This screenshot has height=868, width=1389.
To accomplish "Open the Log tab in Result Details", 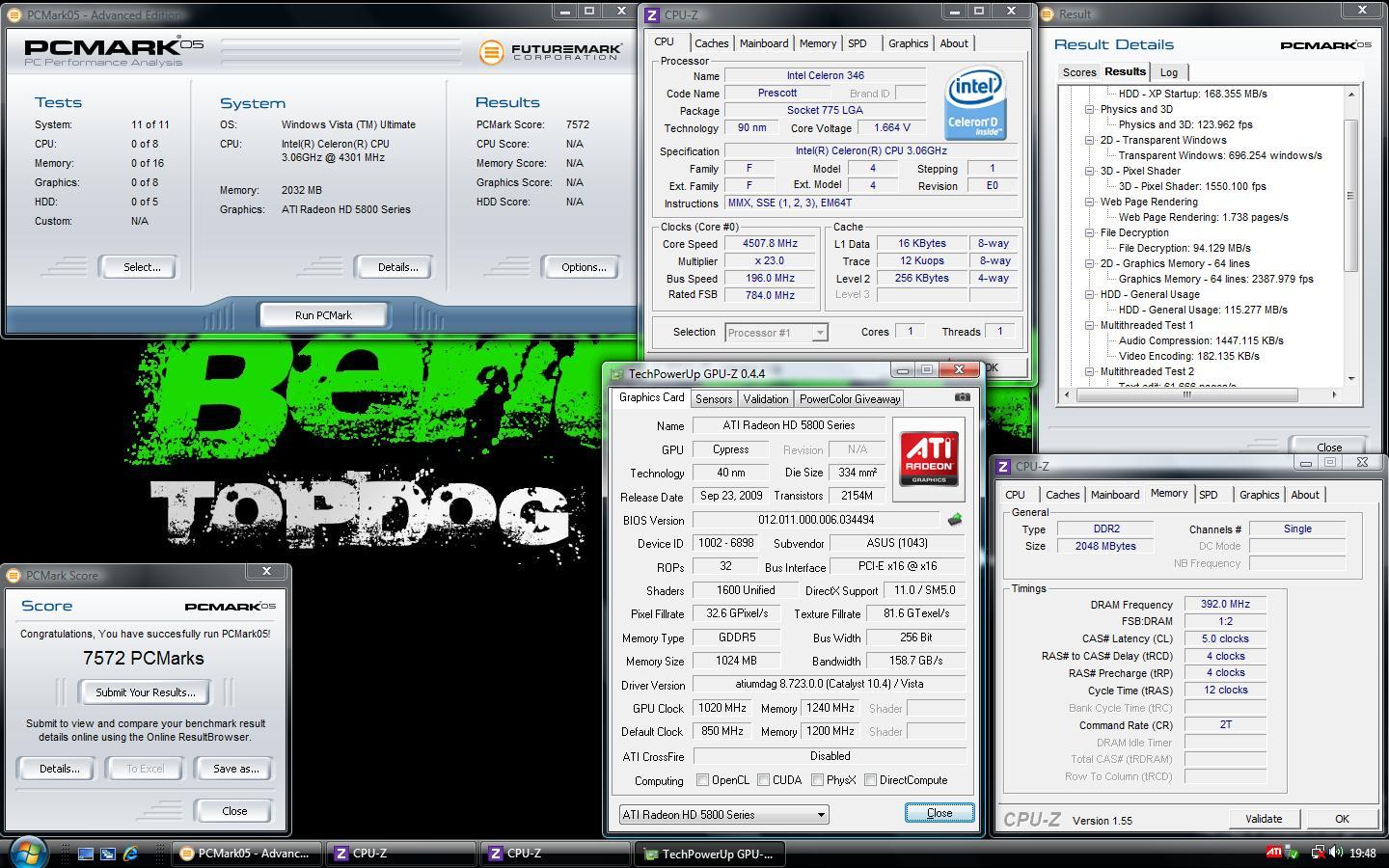I will tap(1169, 72).
